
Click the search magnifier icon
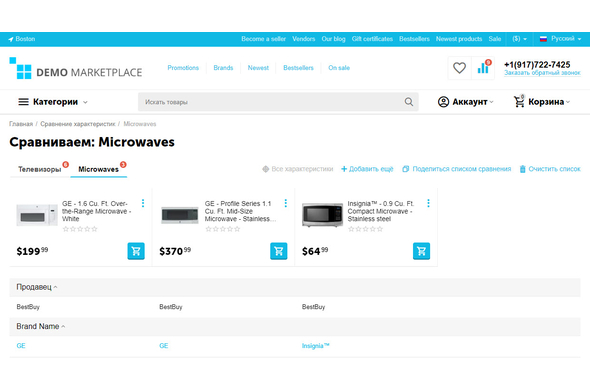(x=409, y=102)
